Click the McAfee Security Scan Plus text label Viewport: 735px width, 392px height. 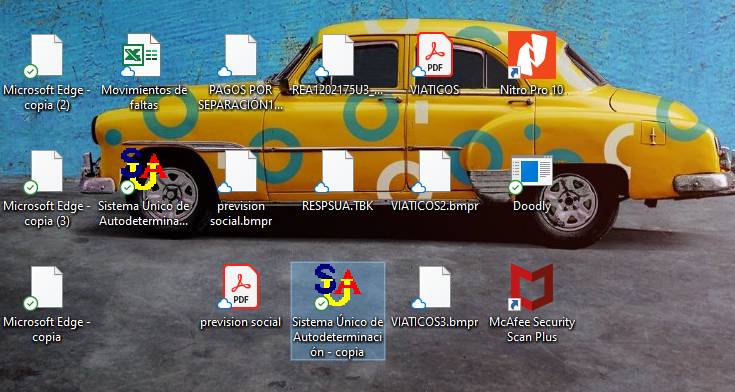532,330
